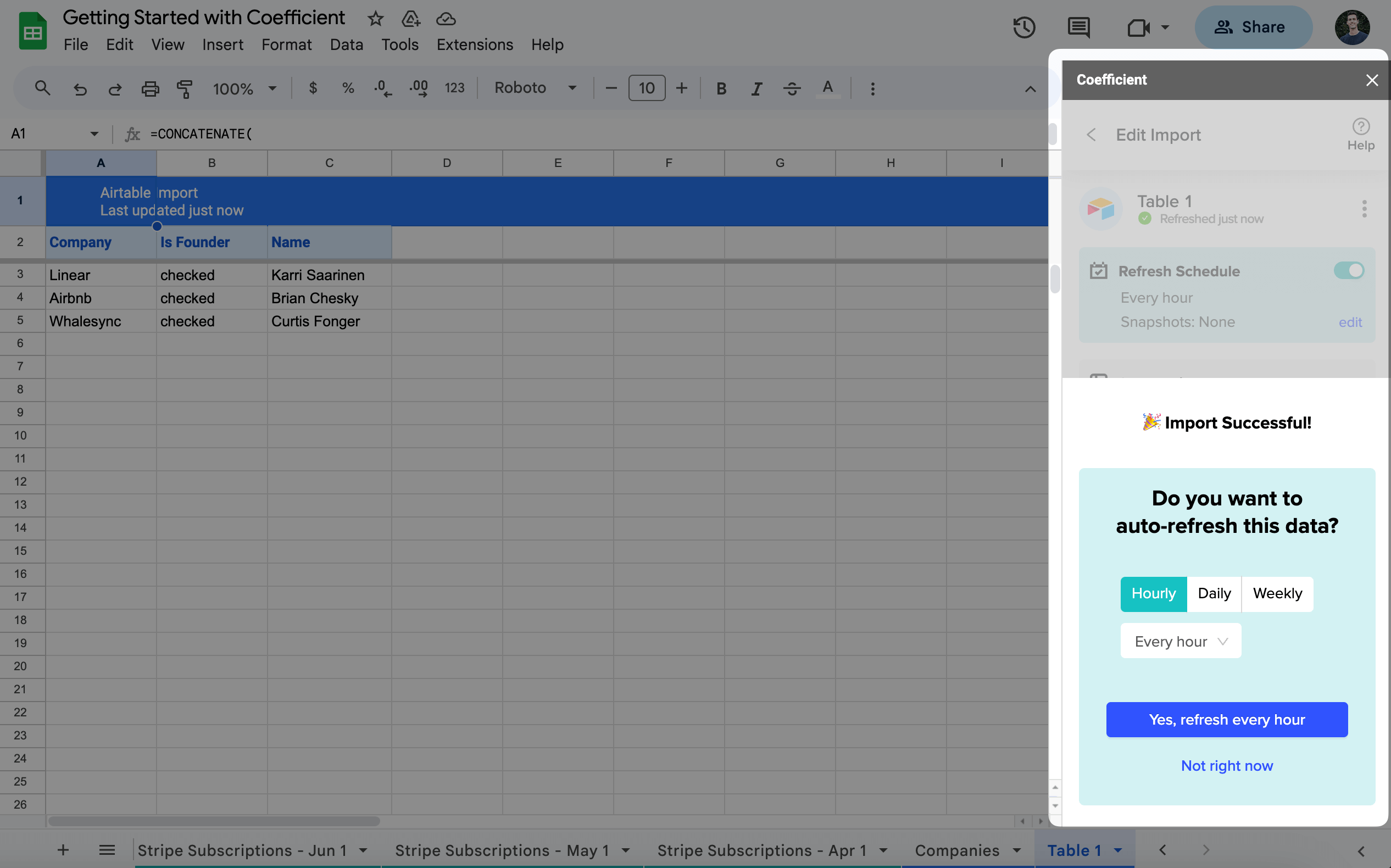Format as currency with dollar icon

(313, 88)
